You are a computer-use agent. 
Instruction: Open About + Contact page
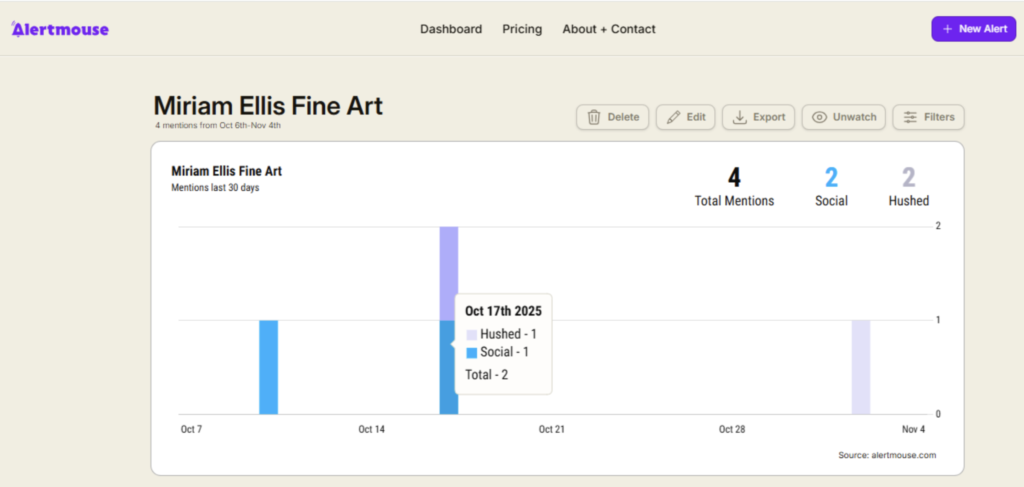coord(609,29)
